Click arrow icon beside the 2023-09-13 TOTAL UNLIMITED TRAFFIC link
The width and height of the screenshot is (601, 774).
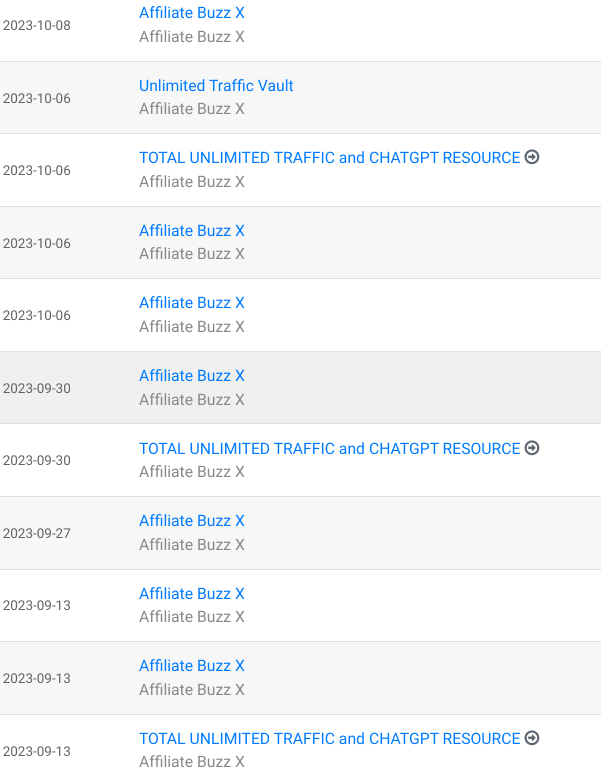532,738
